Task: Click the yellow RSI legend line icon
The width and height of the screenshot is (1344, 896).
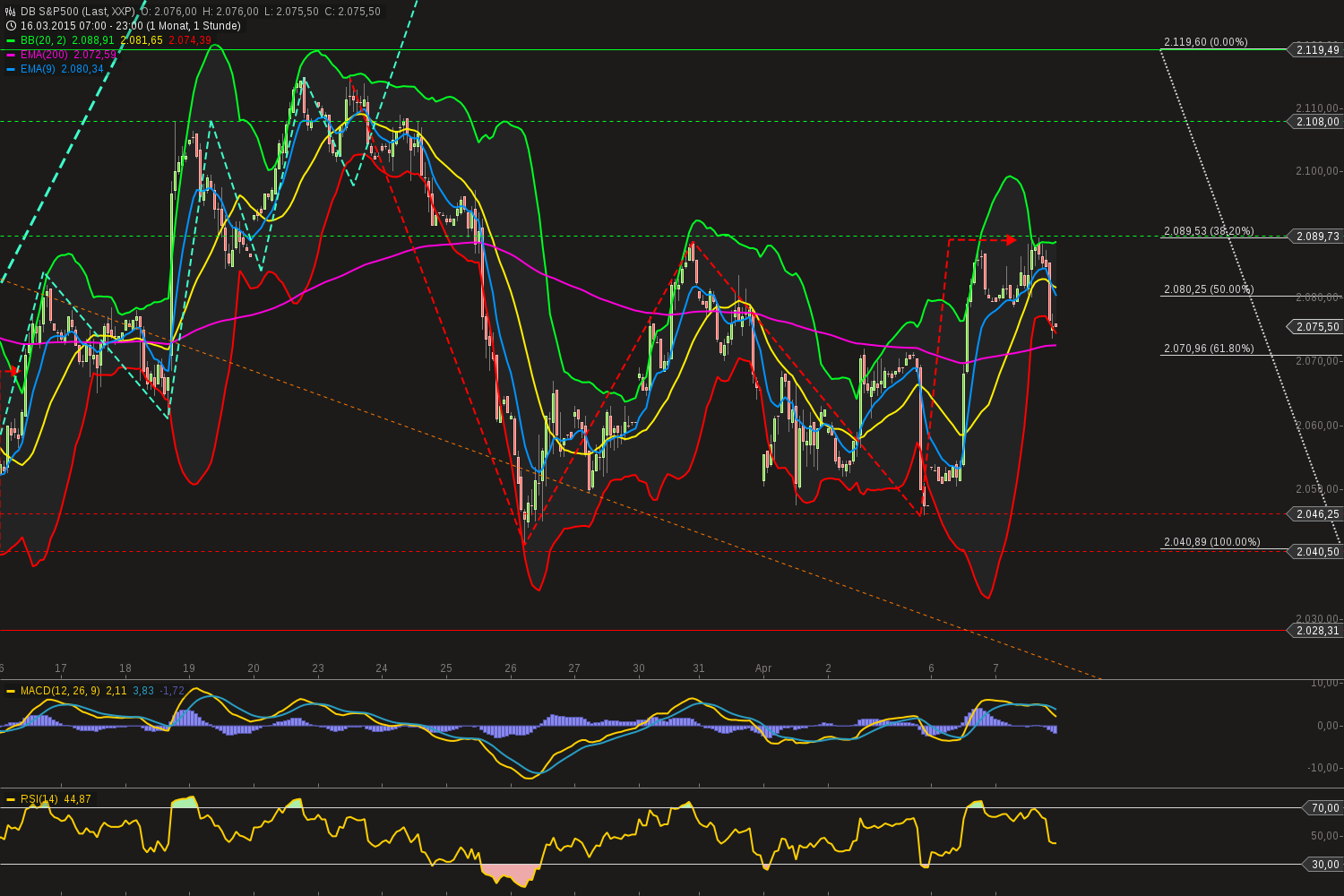Action: [x=9, y=797]
